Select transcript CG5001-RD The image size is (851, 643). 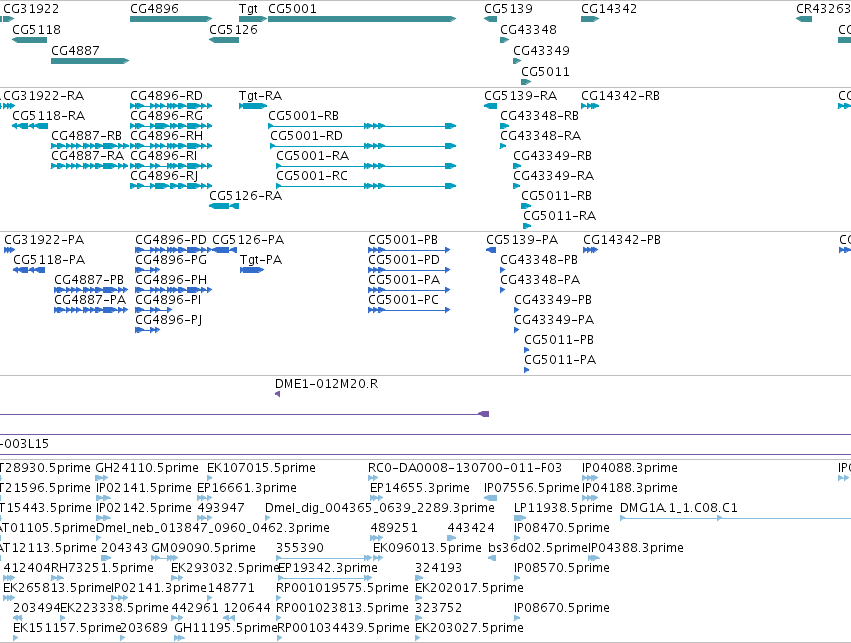pyautogui.click(x=307, y=136)
